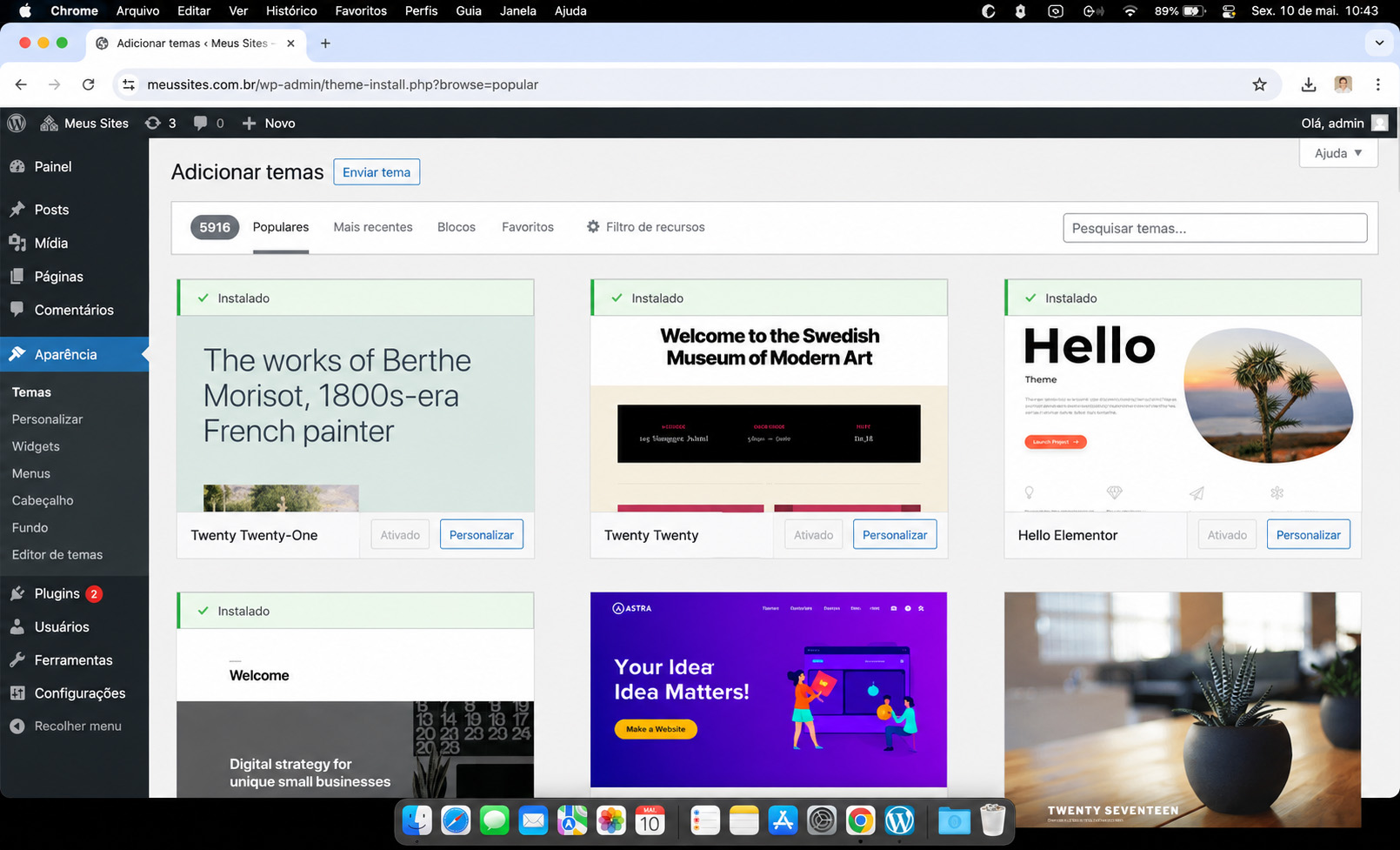Open the Histórico menu in menu bar

tap(291, 11)
